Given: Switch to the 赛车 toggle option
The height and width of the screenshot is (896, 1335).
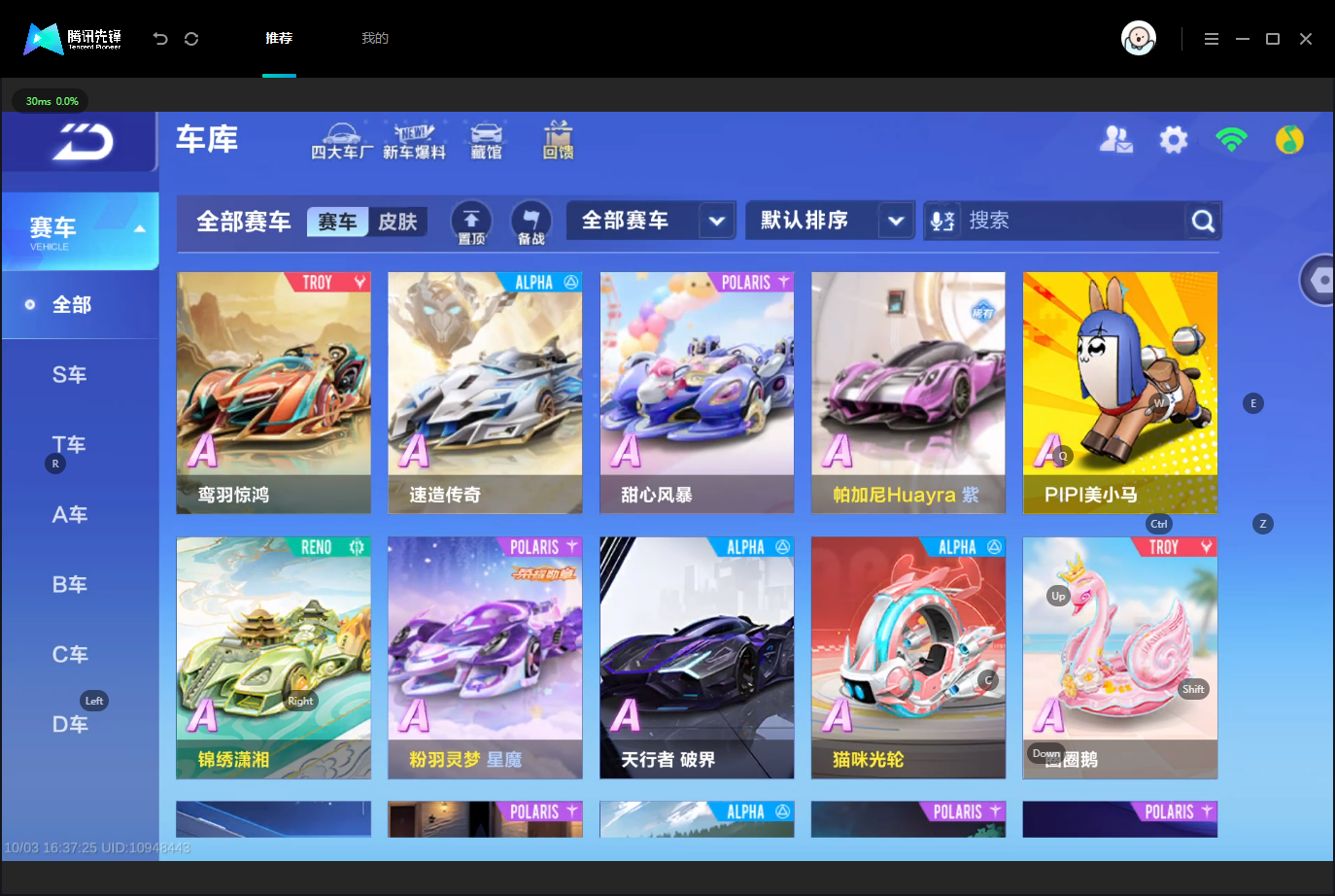Looking at the screenshot, I should tap(337, 223).
